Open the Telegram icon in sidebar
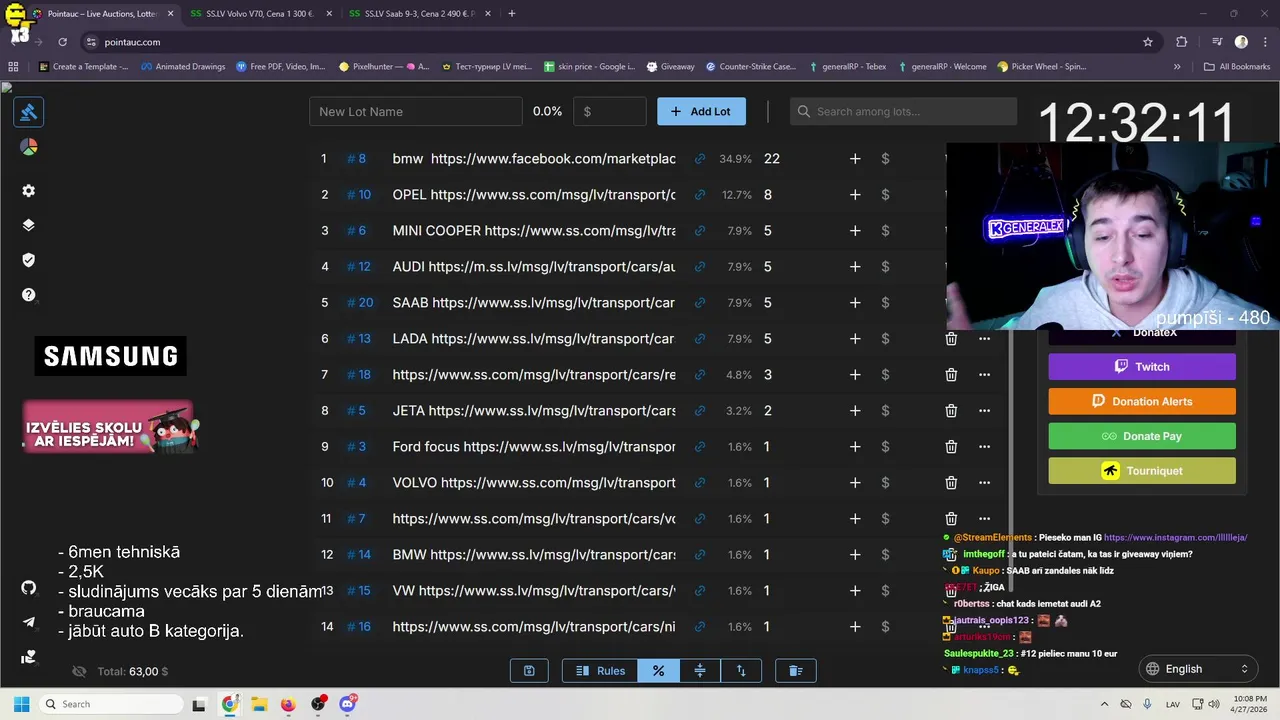Image resolution: width=1280 pixels, height=720 pixels. 28,622
